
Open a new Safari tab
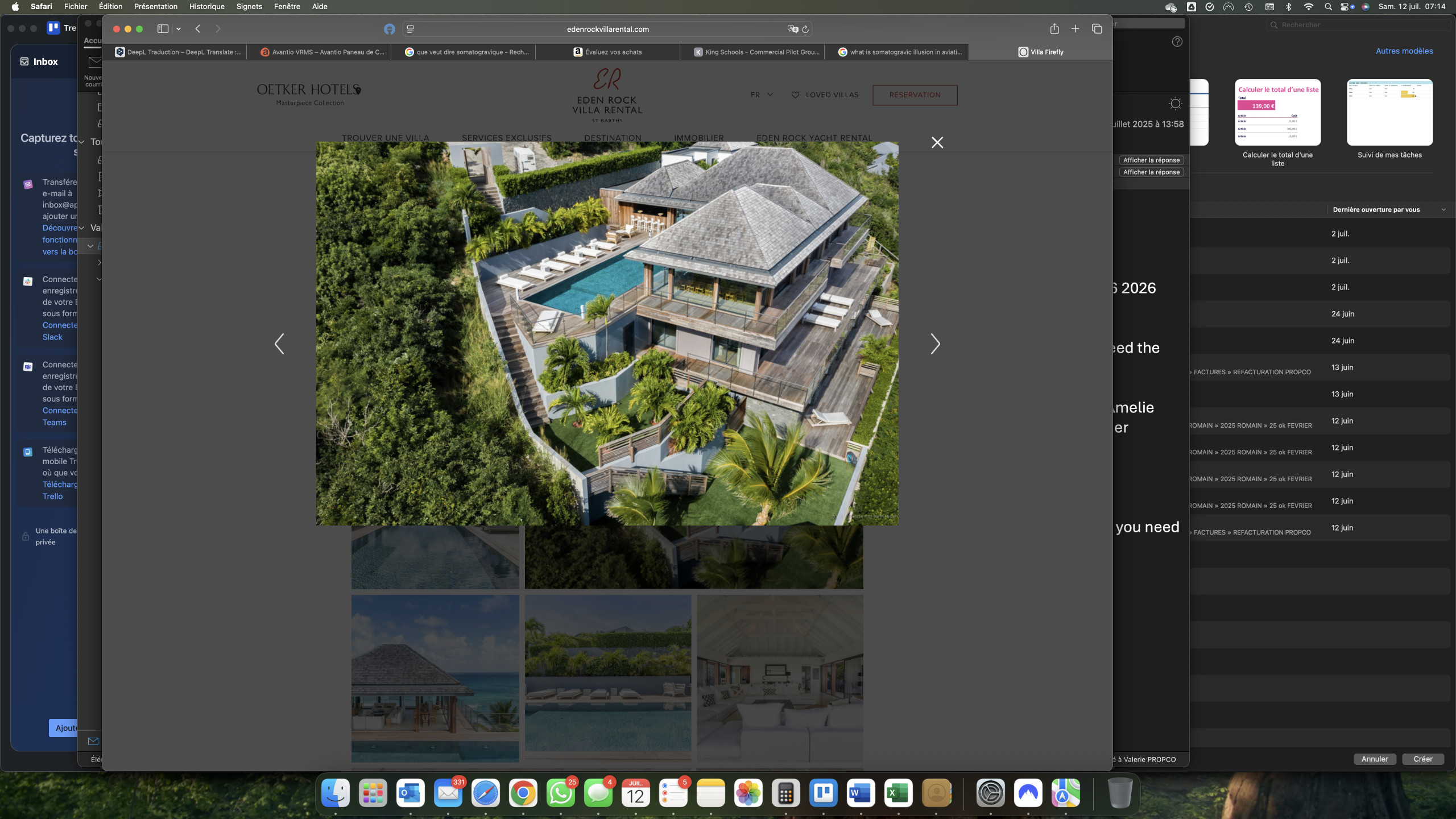1076,29
